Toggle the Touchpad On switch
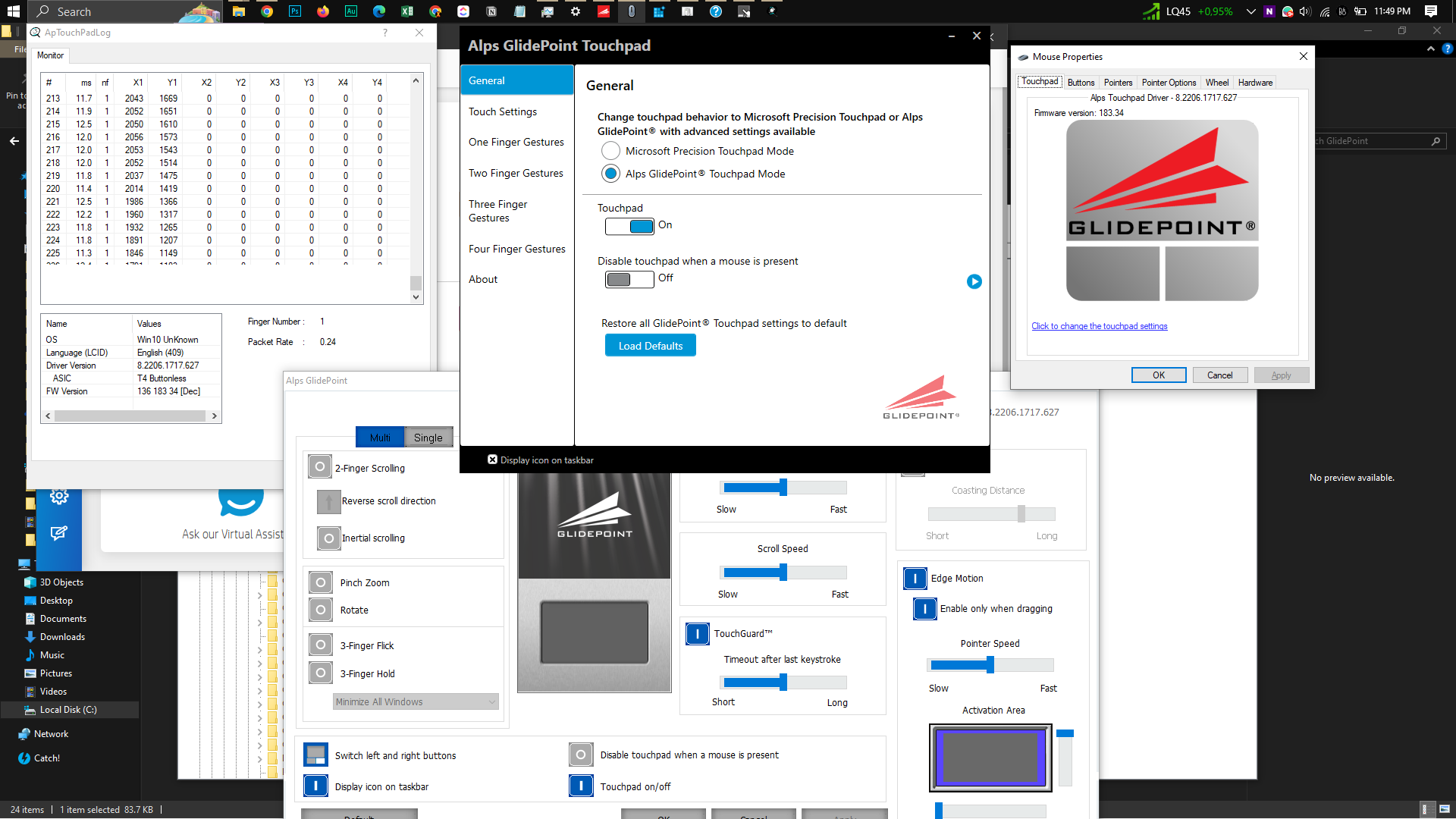The image size is (1456, 819). point(629,226)
